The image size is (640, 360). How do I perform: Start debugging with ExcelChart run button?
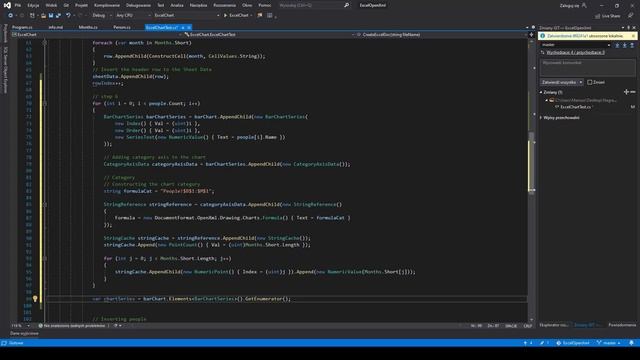click(238, 16)
